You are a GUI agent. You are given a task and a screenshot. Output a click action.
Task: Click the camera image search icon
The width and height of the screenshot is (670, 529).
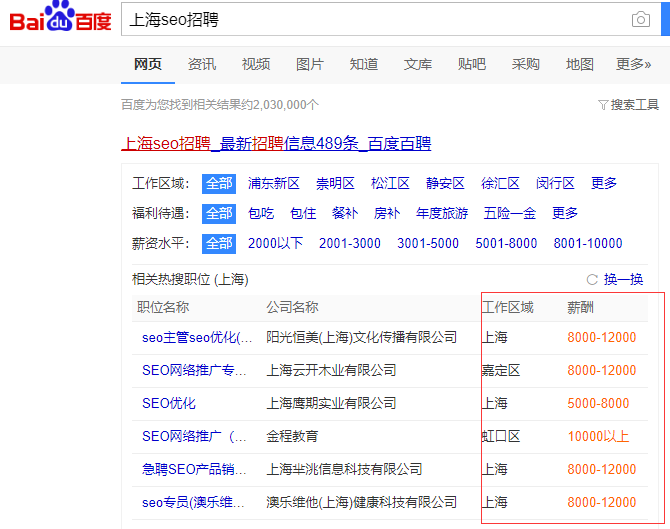[x=640, y=20]
